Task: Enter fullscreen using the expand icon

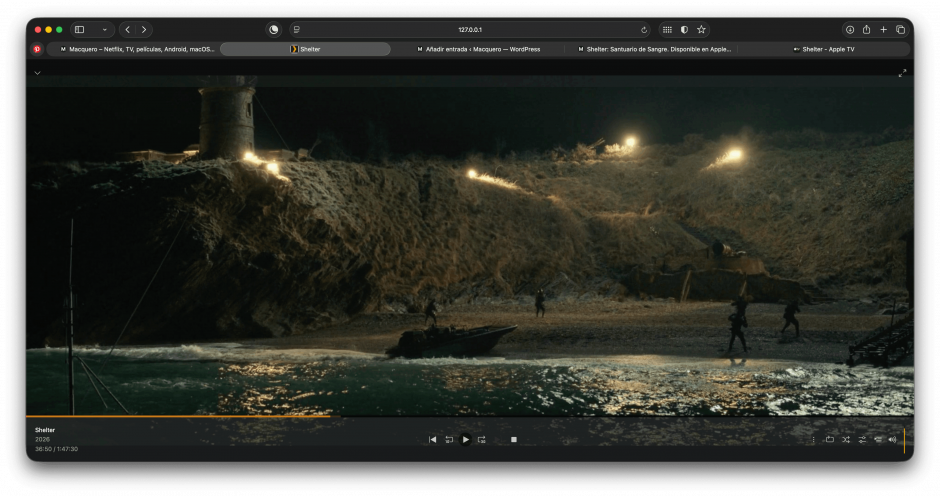Action: click(x=902, y=73)
